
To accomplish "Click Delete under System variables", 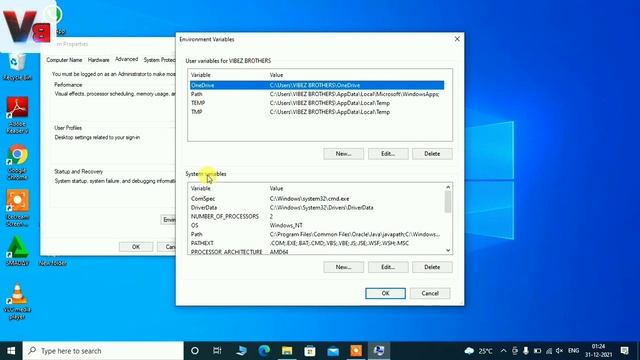I will click(432, 267).
